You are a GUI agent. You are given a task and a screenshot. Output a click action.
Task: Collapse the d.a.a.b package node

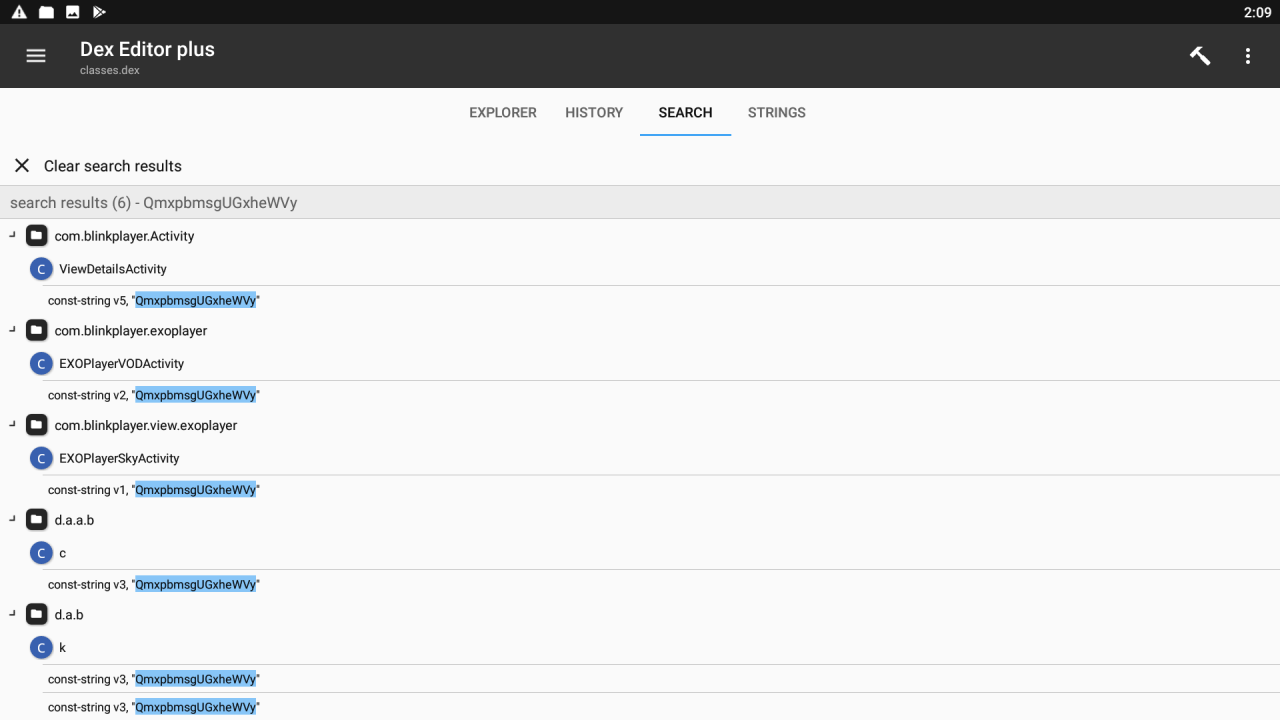(x=13, y=519)
